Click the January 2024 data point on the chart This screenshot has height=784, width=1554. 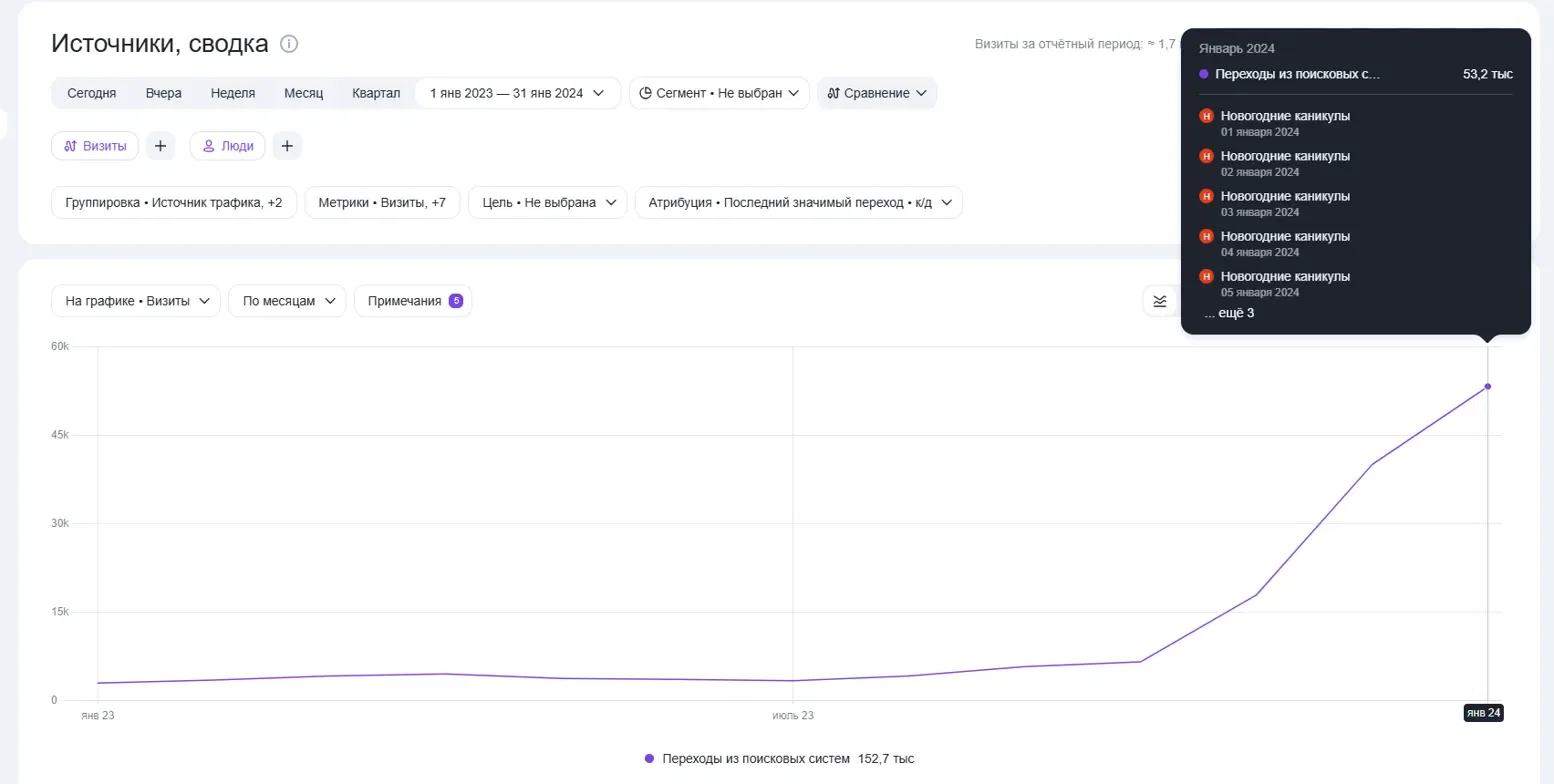1488,386
